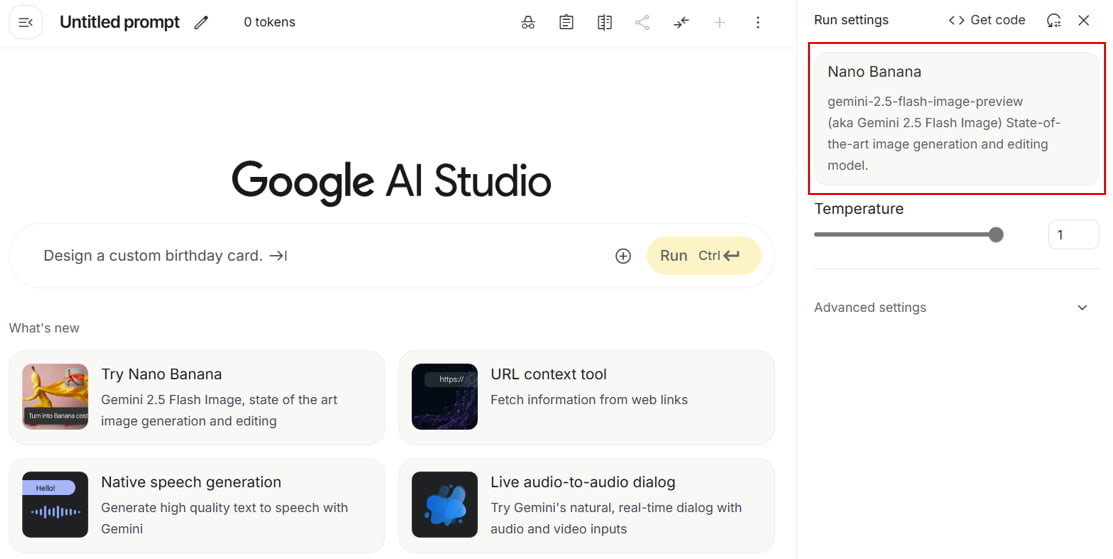Toggle incognito temporary chat mode
Image resolution: width=1113 pixels, height=559 pixels.
528,22
